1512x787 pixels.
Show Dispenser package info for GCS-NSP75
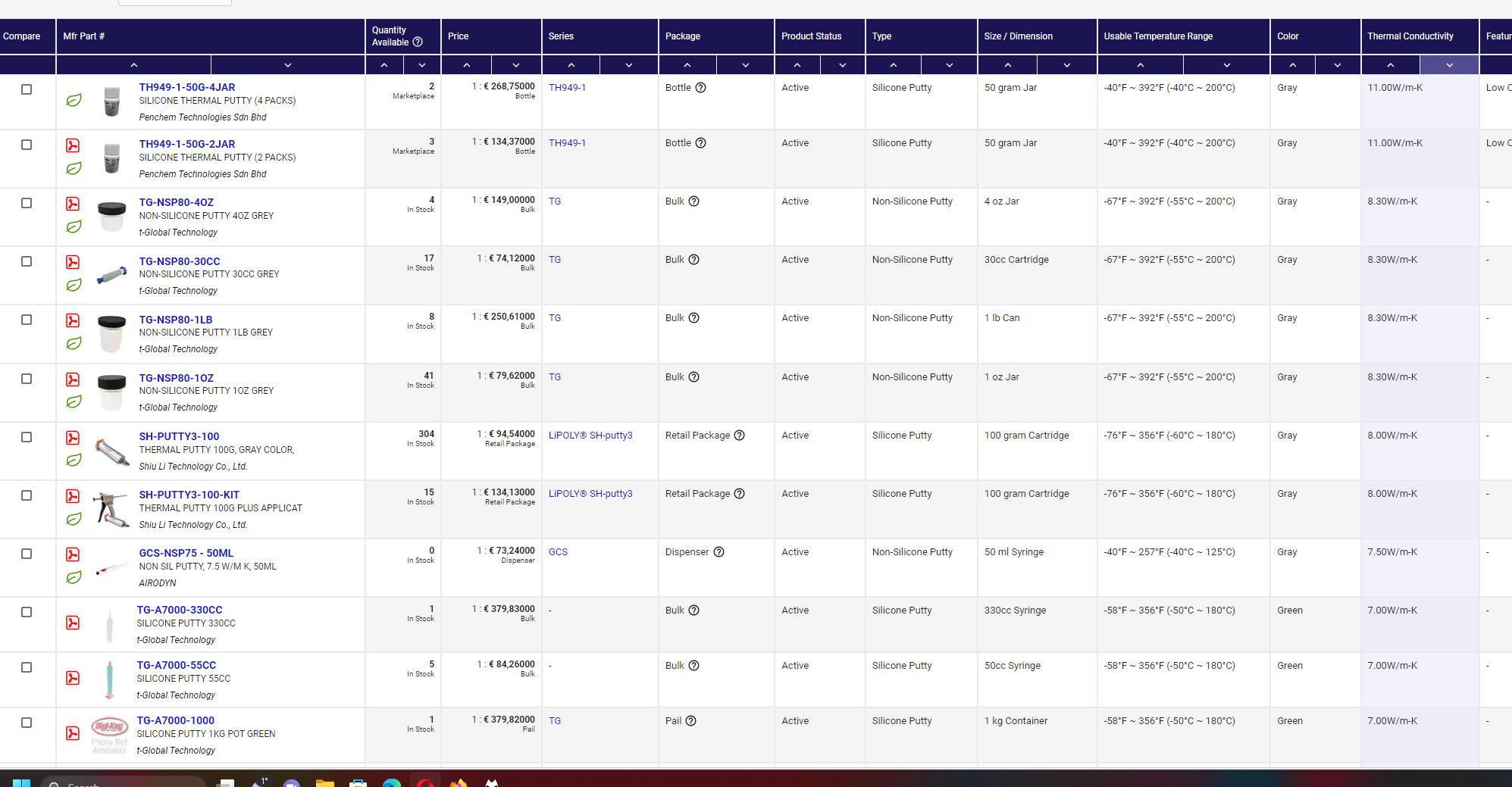click(x=718, y=552)
